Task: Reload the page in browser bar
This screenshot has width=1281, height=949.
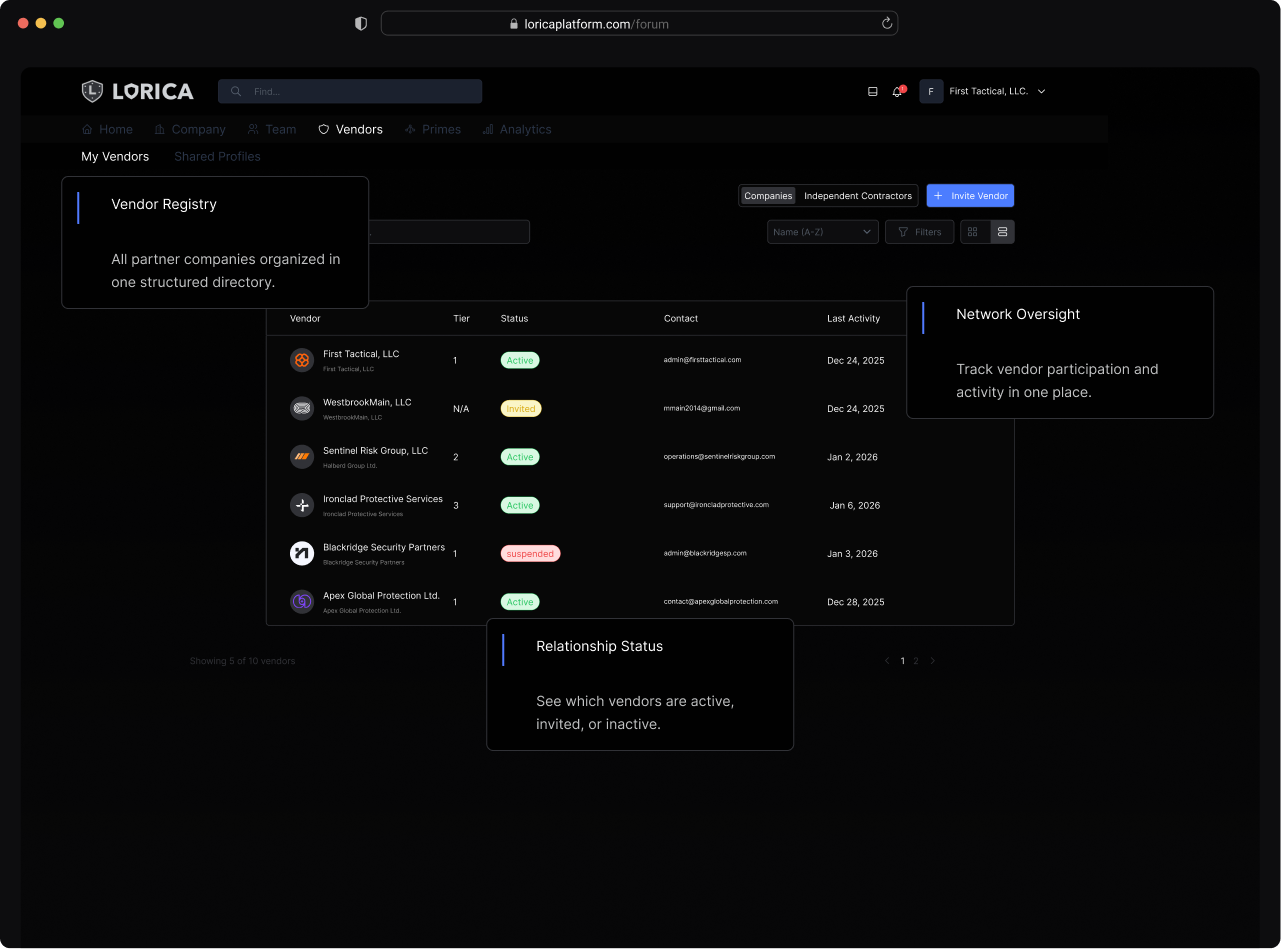Action: point(886,24)
